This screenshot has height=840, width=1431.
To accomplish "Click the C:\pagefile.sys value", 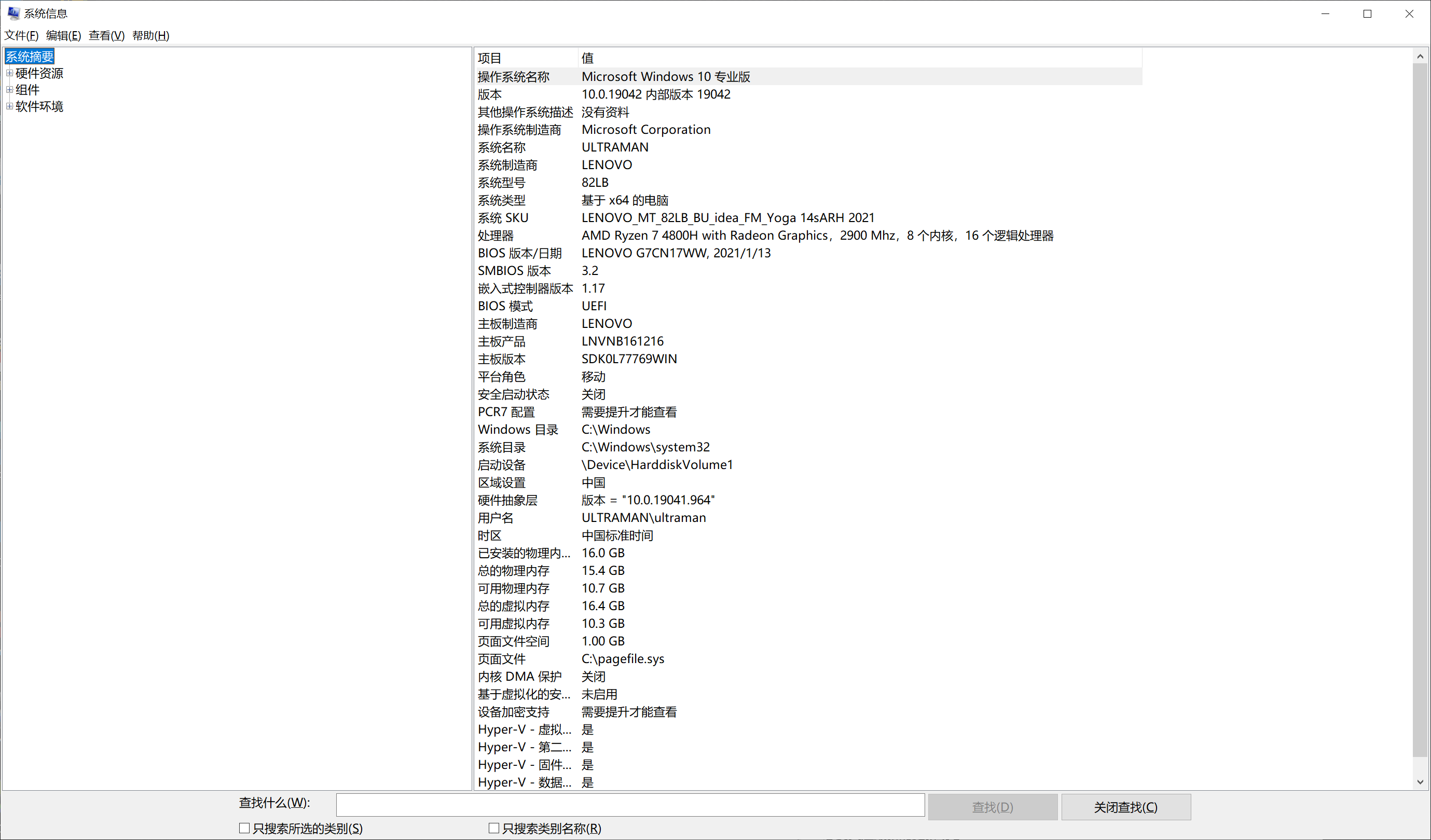I will (623, 658).
